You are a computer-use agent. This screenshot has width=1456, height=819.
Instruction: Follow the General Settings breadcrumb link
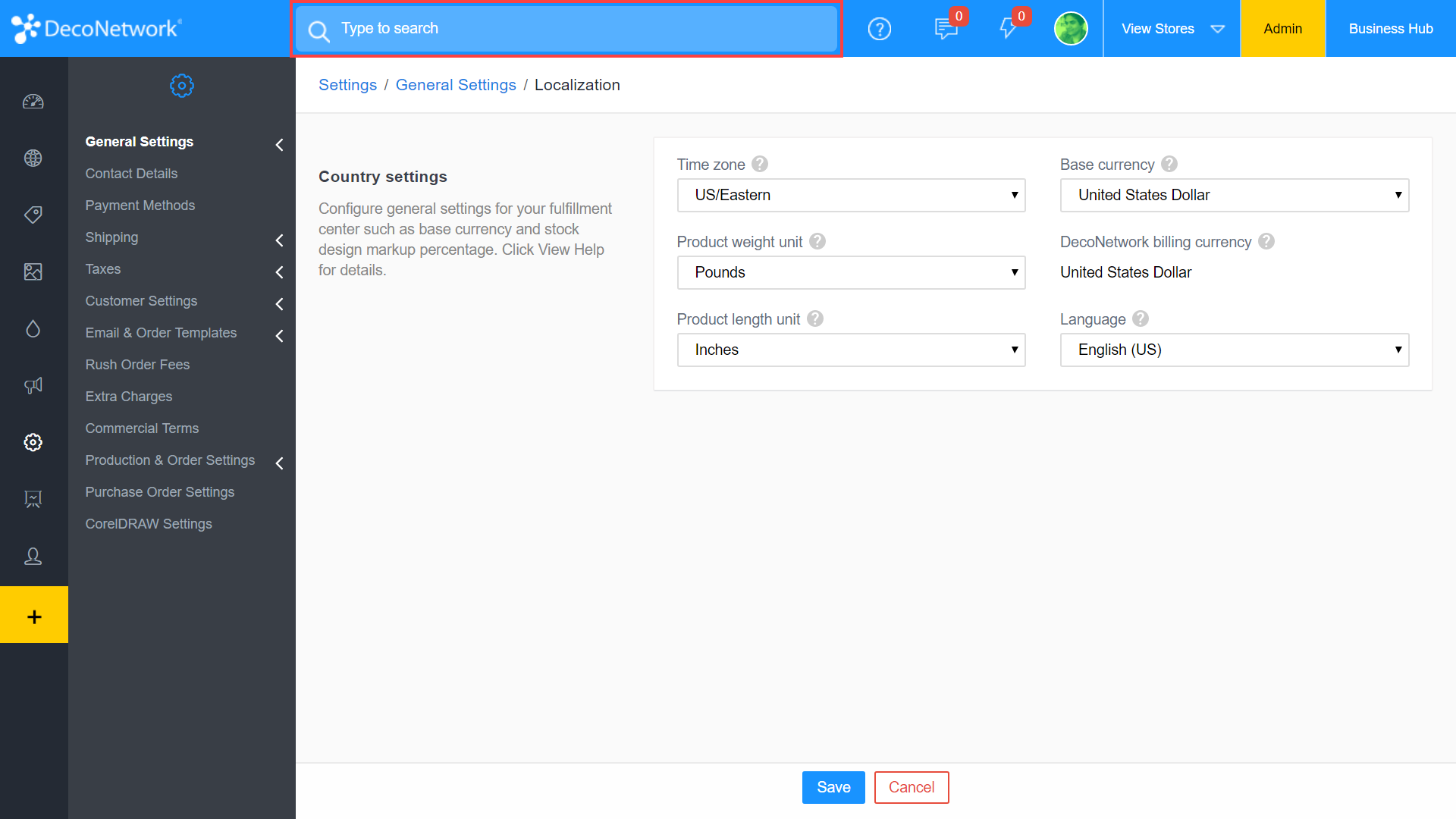(x=455, y=85)
